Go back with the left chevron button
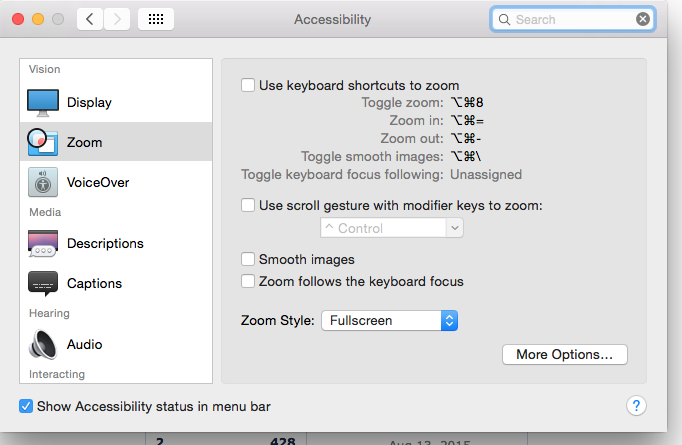 point(90,19)
